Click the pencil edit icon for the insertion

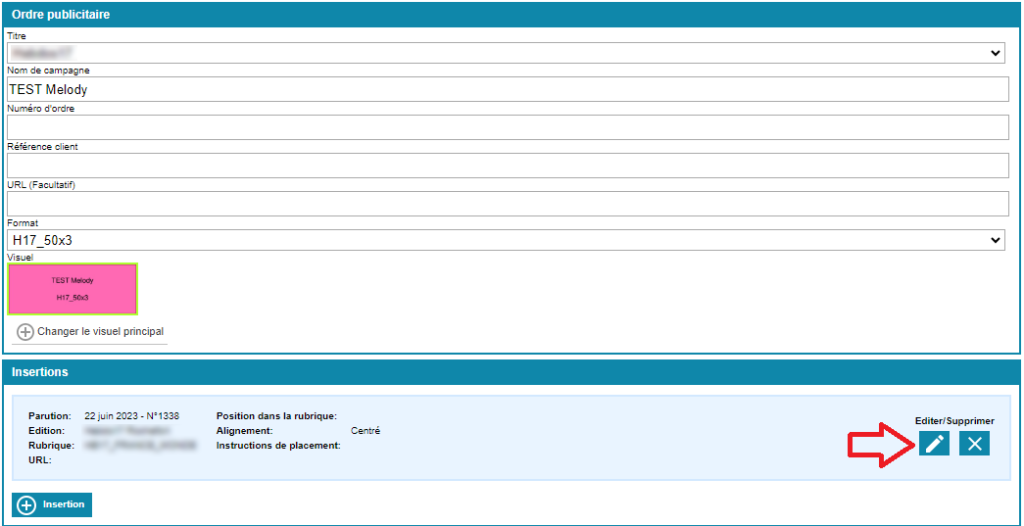point(934,444)
